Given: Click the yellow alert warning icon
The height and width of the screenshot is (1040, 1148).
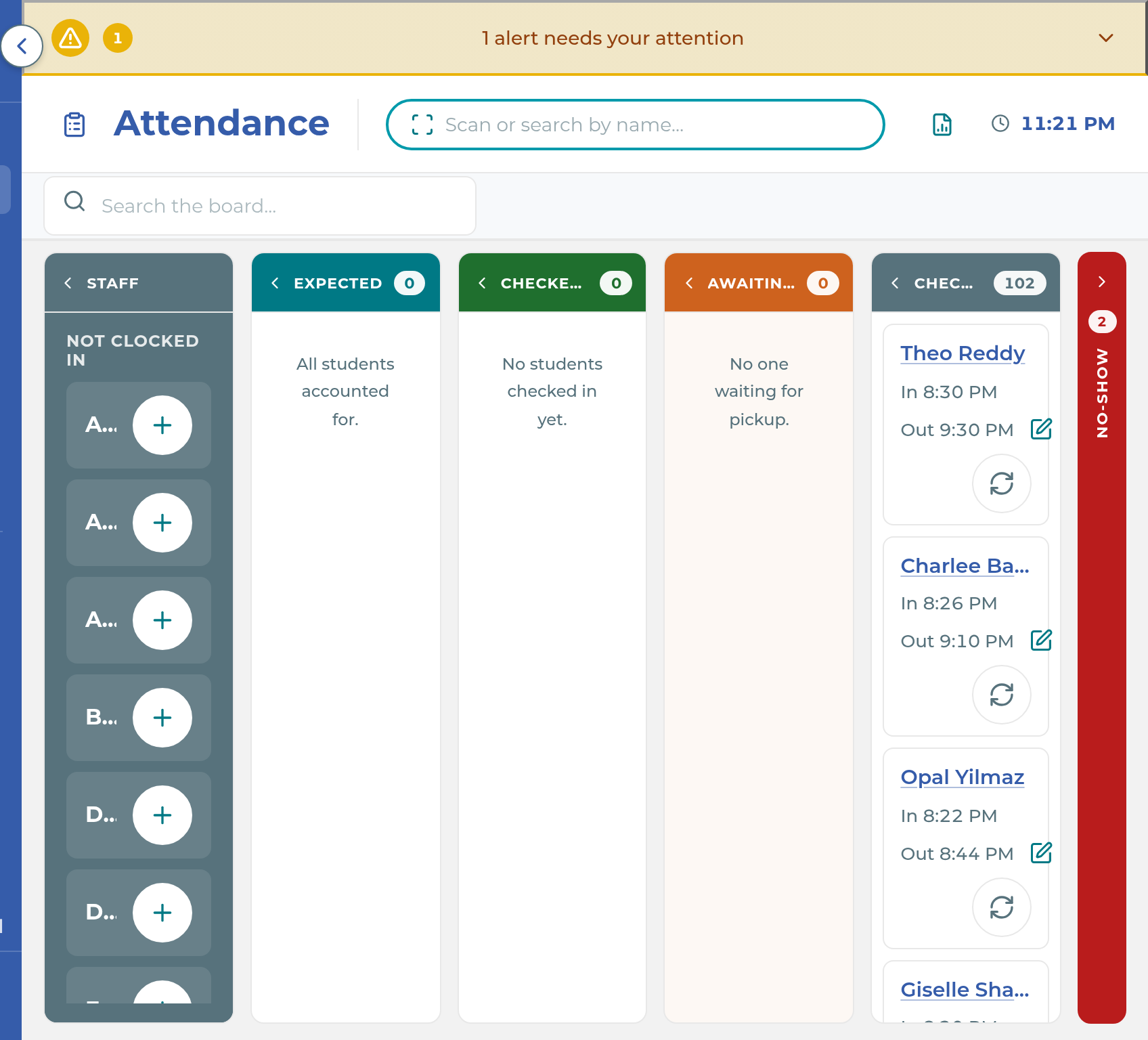Looking at the screenshot, I should [70, 38].
